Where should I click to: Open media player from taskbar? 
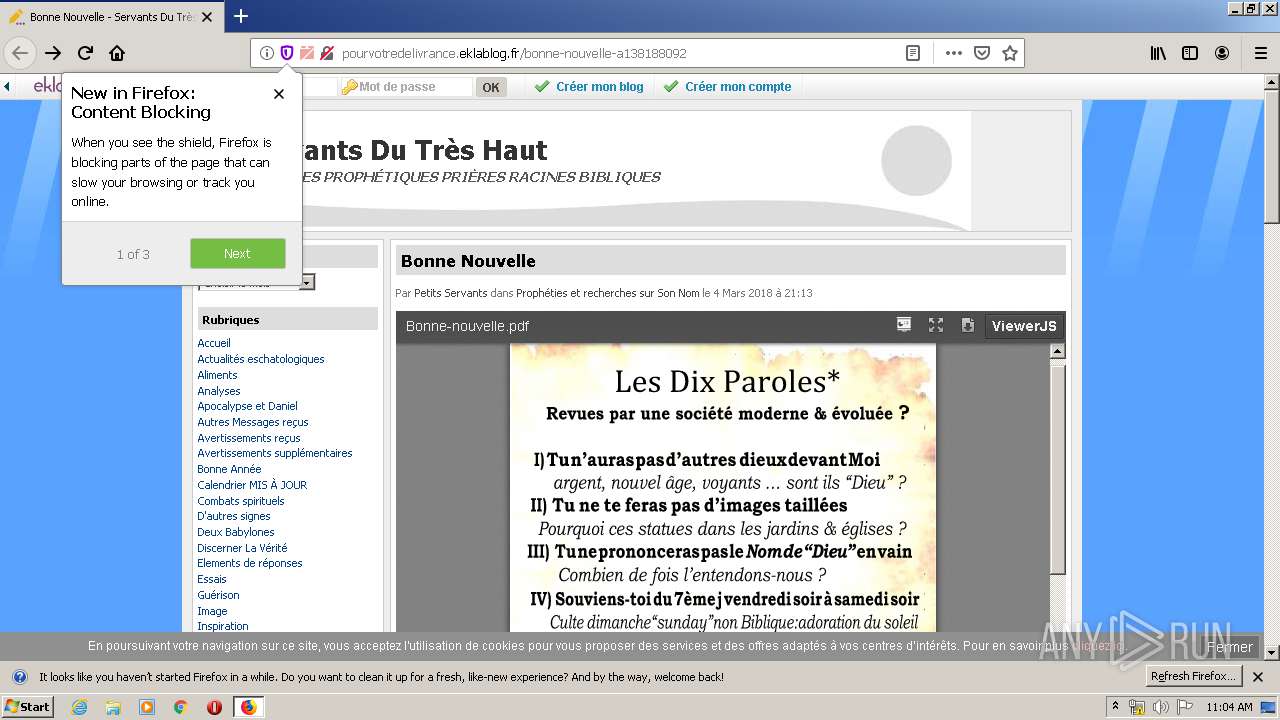tap(147, 707)
